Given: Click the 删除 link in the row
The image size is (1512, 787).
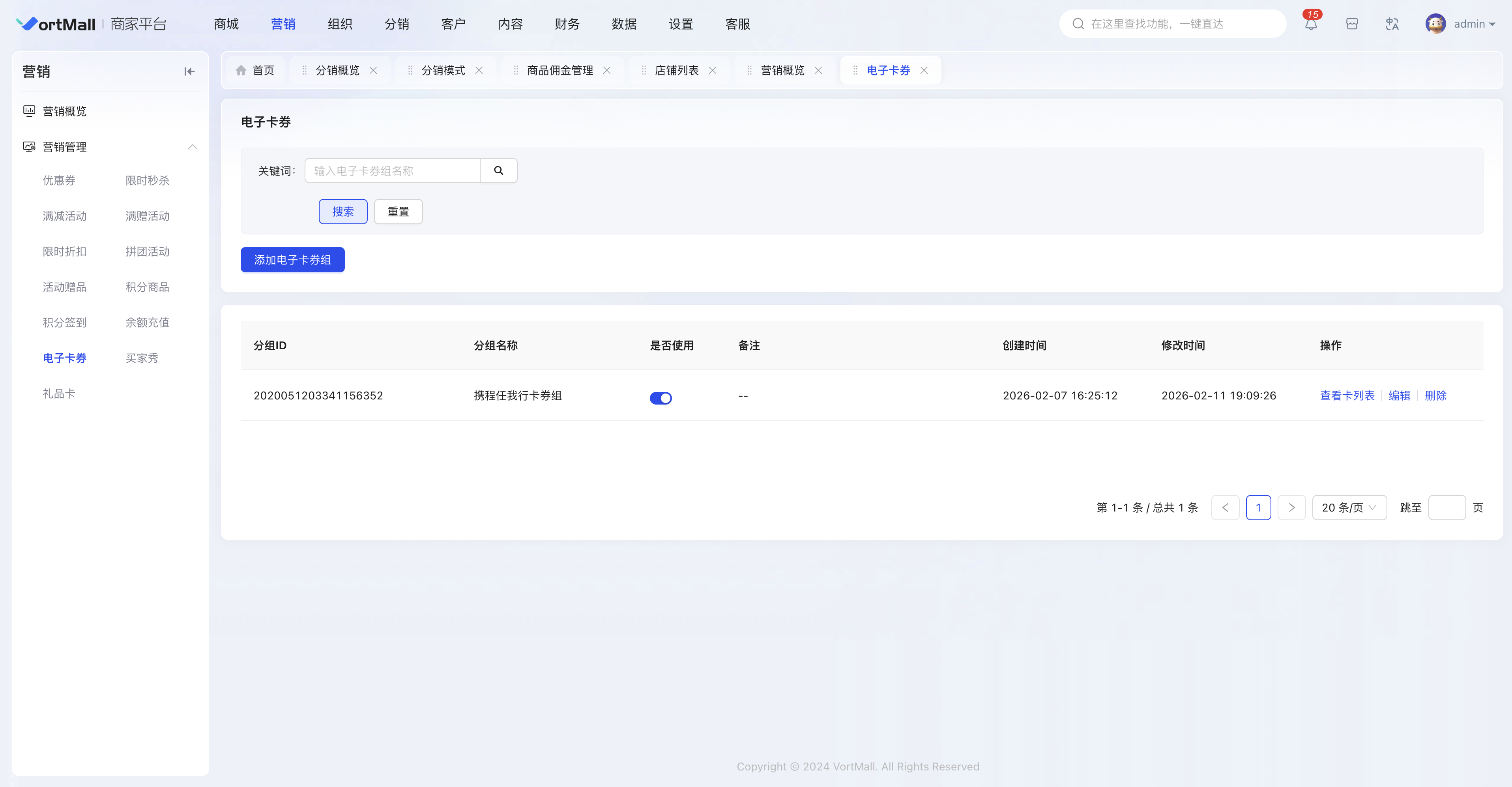Looking at the screenshot, I should [x=1436, y=396].
